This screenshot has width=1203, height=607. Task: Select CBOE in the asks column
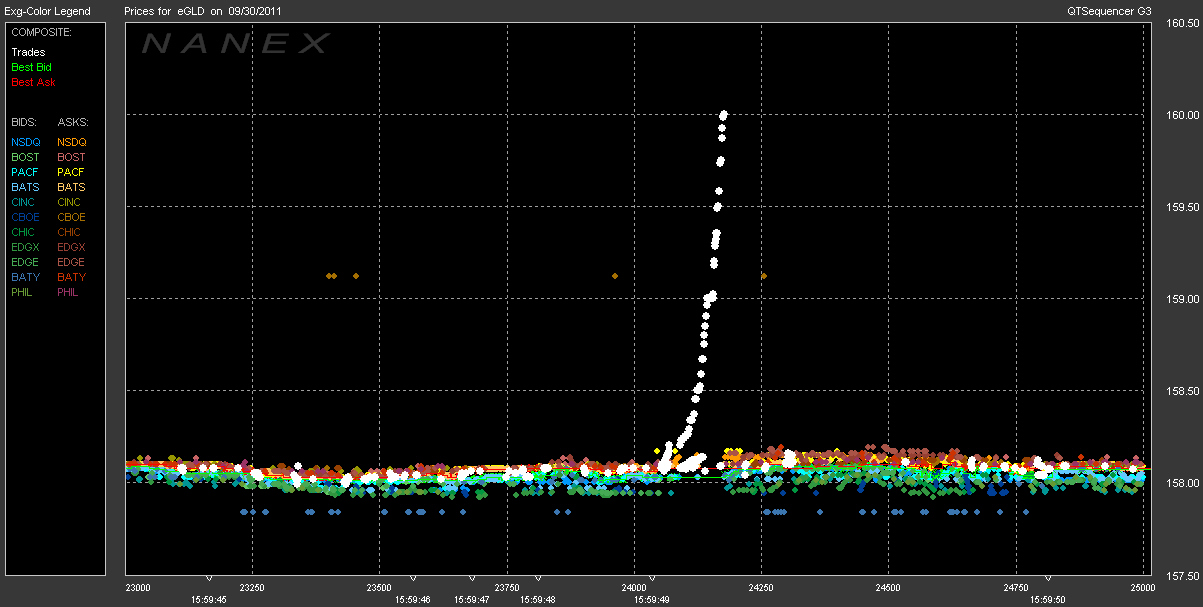[72, 217]
